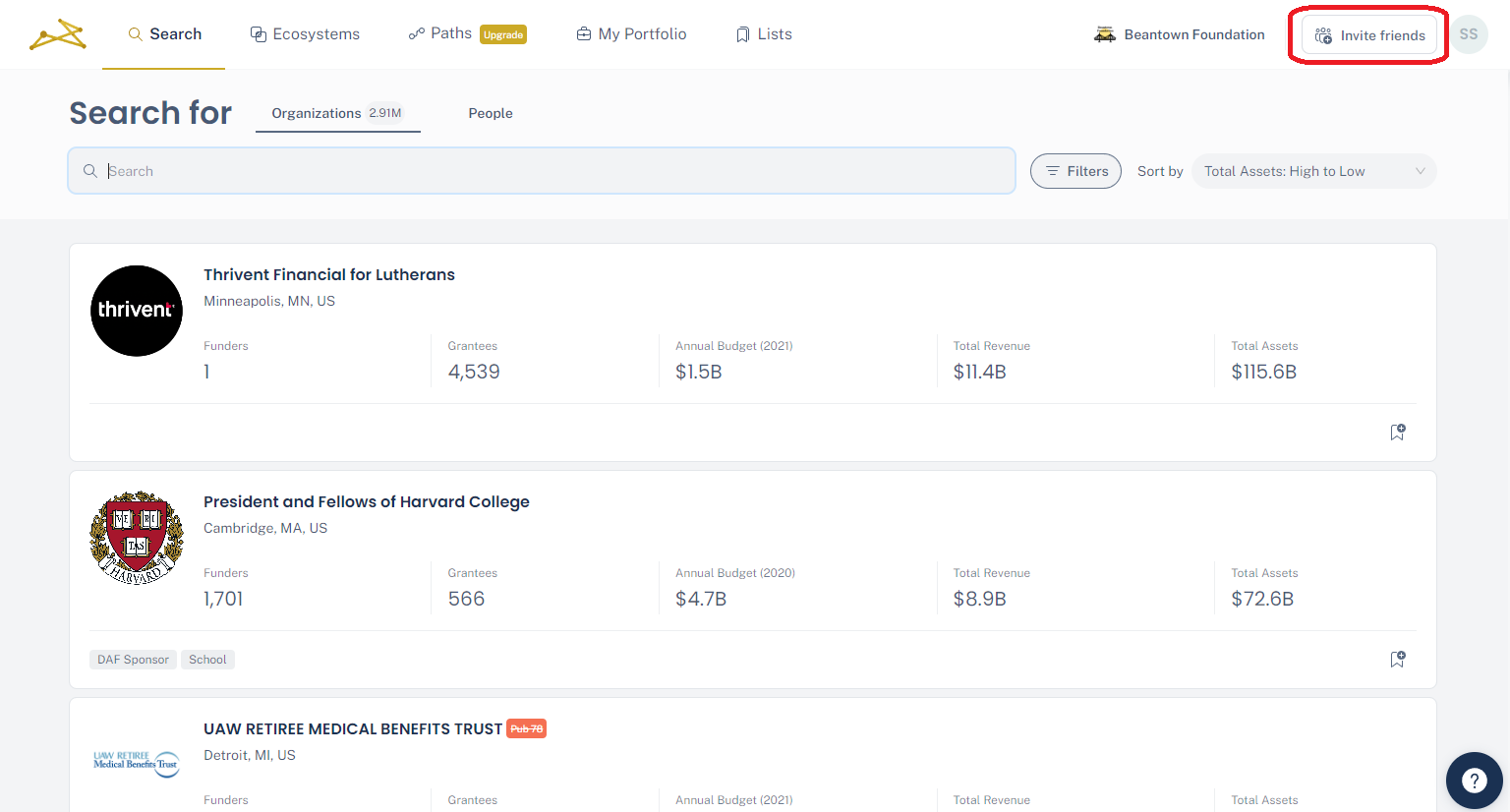Open the help question mark button

[x=1474, y=781]
